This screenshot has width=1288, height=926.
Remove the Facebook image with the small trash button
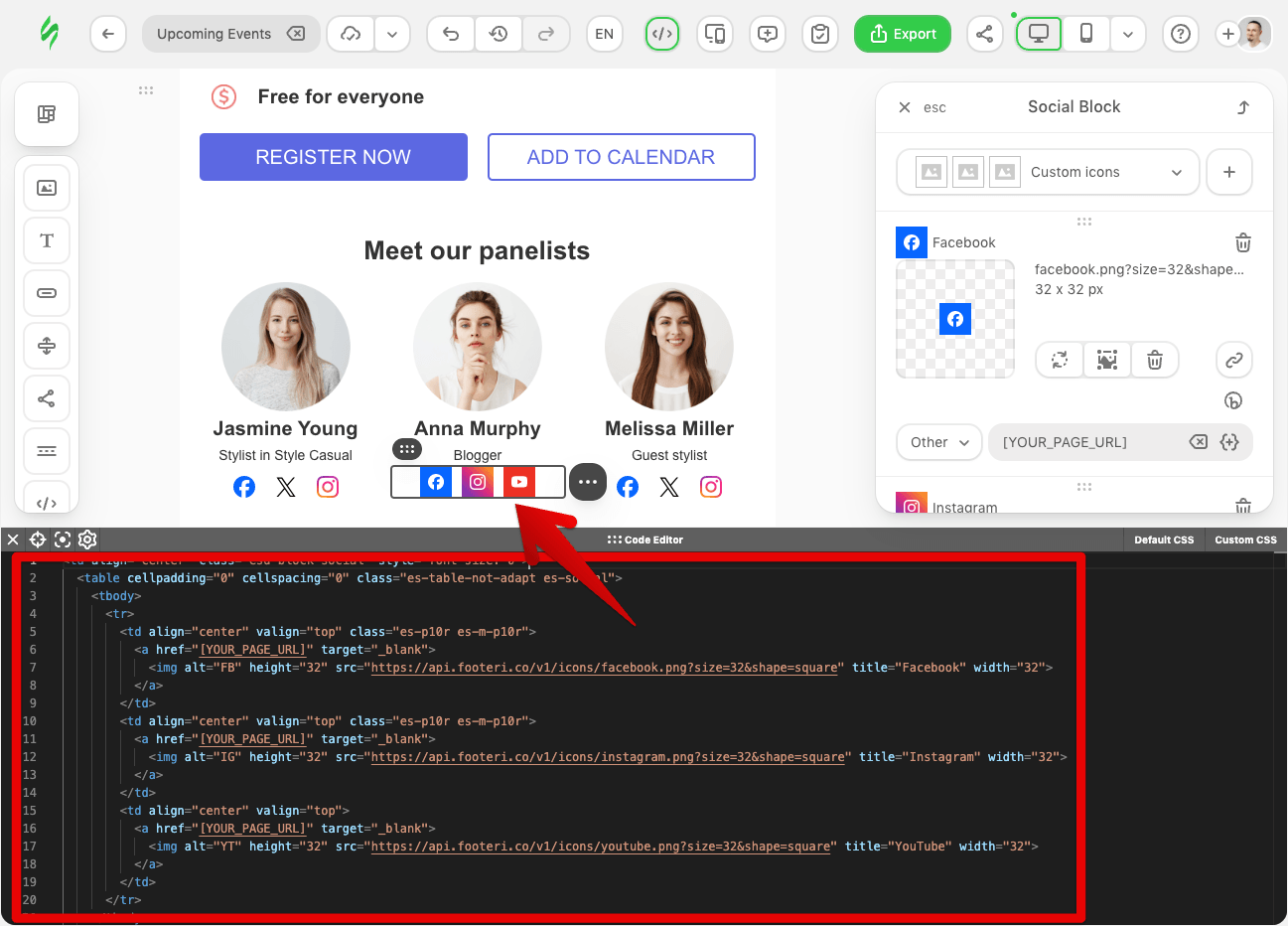pyautogui.click(x=1155, y=360)
